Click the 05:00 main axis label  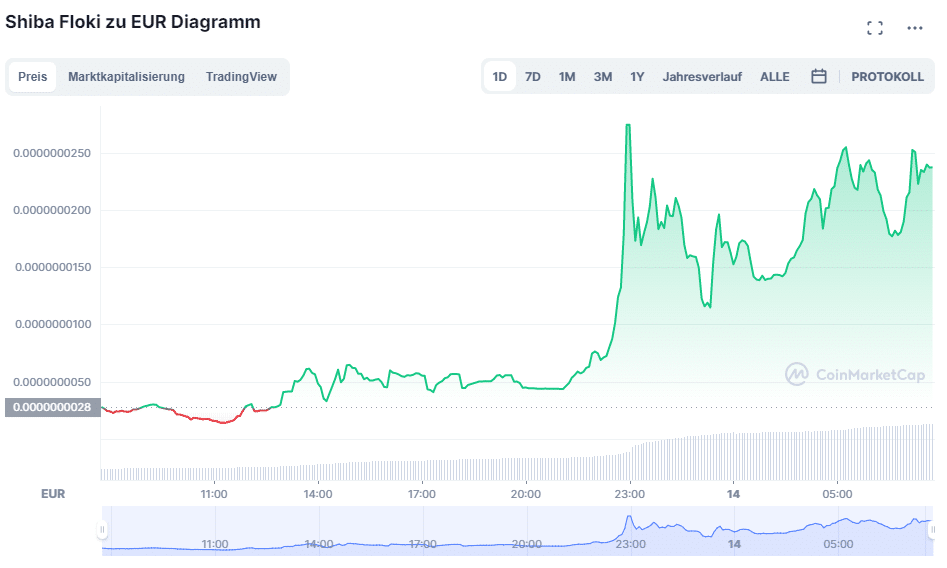point(837,494)
